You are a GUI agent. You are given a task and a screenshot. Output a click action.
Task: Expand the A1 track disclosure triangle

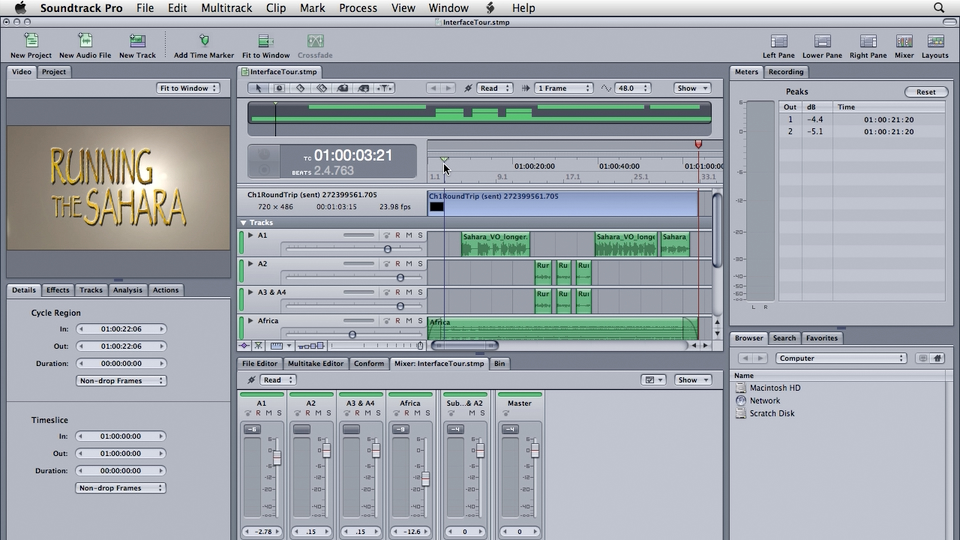tap(250, 235)
